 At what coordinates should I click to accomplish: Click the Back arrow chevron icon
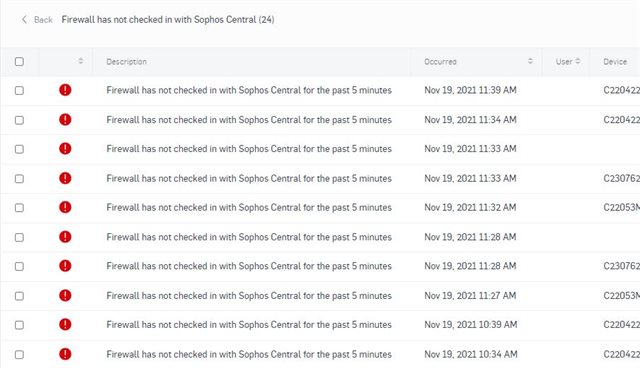[x=24, y=19]
